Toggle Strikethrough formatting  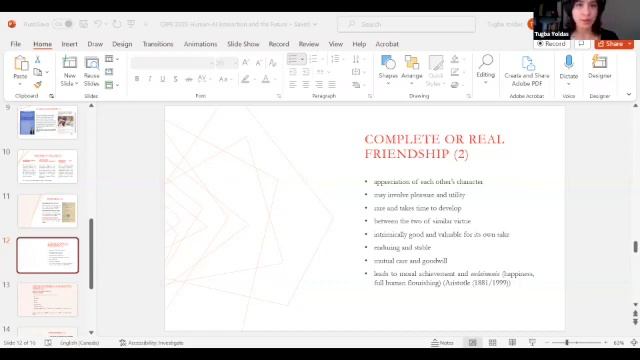click(189, 79)
